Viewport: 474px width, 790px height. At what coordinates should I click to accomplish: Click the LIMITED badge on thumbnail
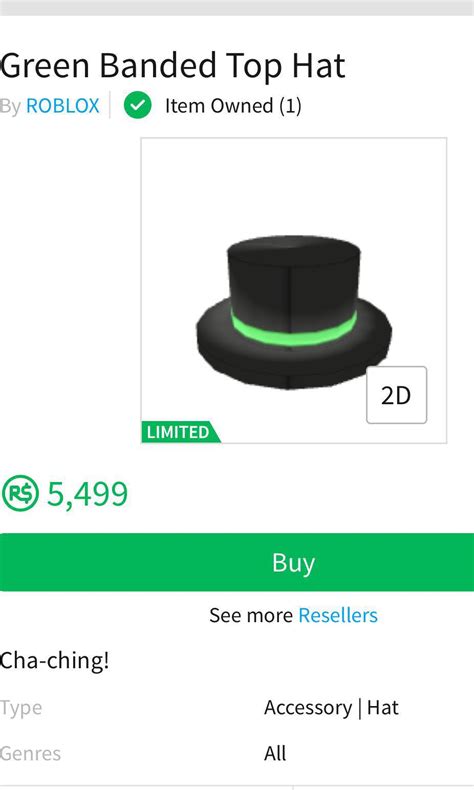tap(180, 432)
